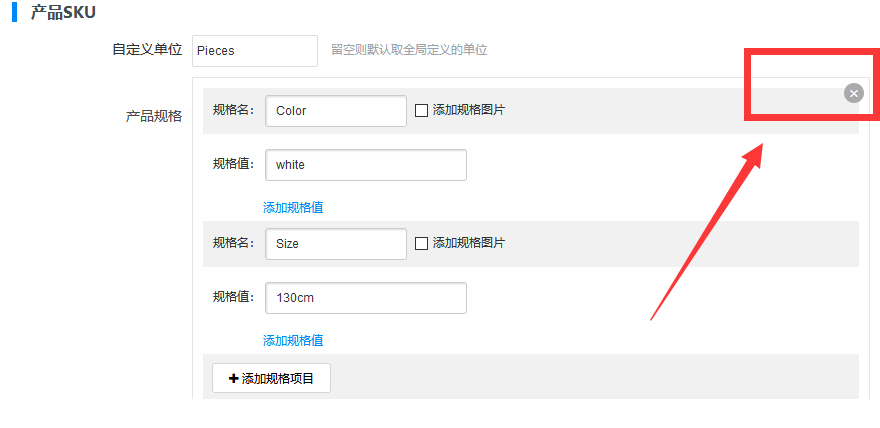880x428 pixels.
Task: Click the 规格值 label beside white
Action: [235, 165]
